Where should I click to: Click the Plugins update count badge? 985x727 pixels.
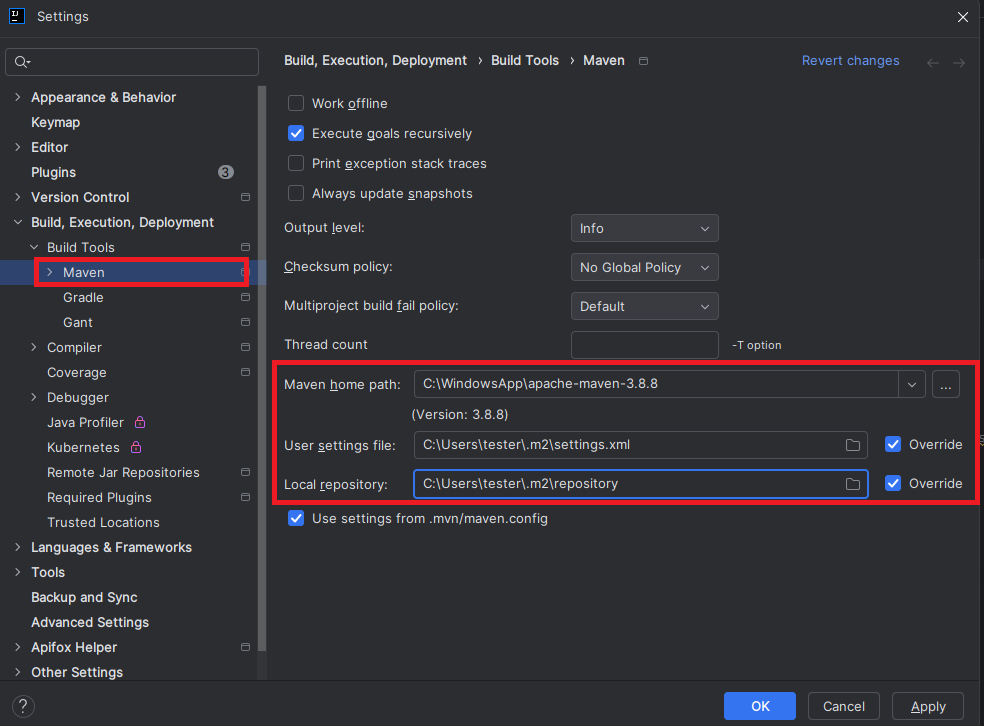point(226,172)
